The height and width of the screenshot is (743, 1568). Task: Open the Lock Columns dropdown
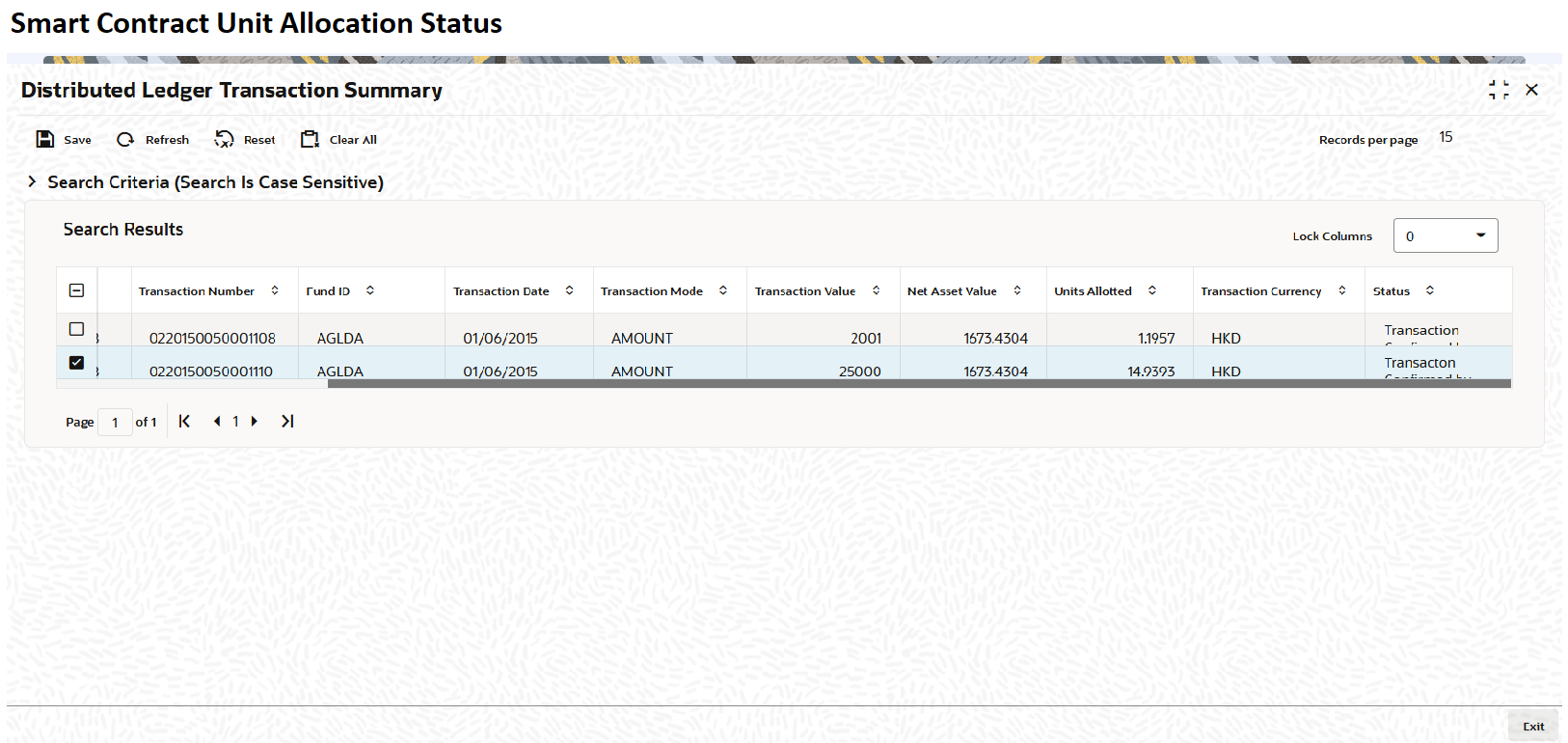(1446, 235)
